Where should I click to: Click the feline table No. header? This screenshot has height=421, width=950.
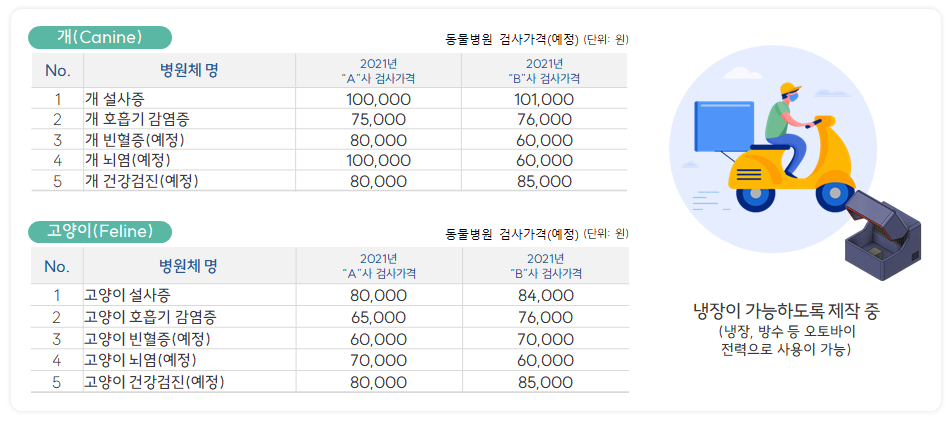(x=57, y=266)
